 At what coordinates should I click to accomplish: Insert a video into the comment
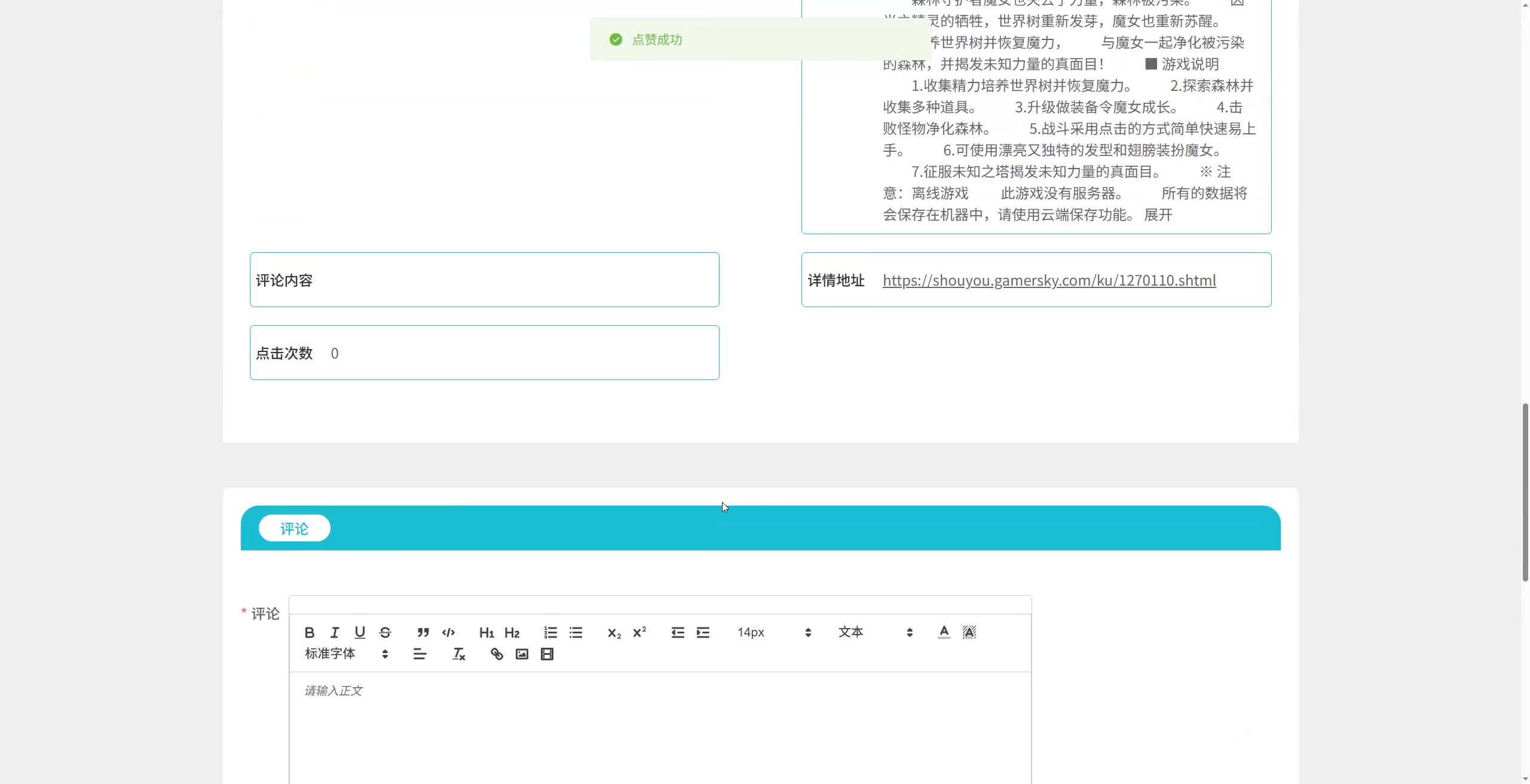(x=547, y=654)
